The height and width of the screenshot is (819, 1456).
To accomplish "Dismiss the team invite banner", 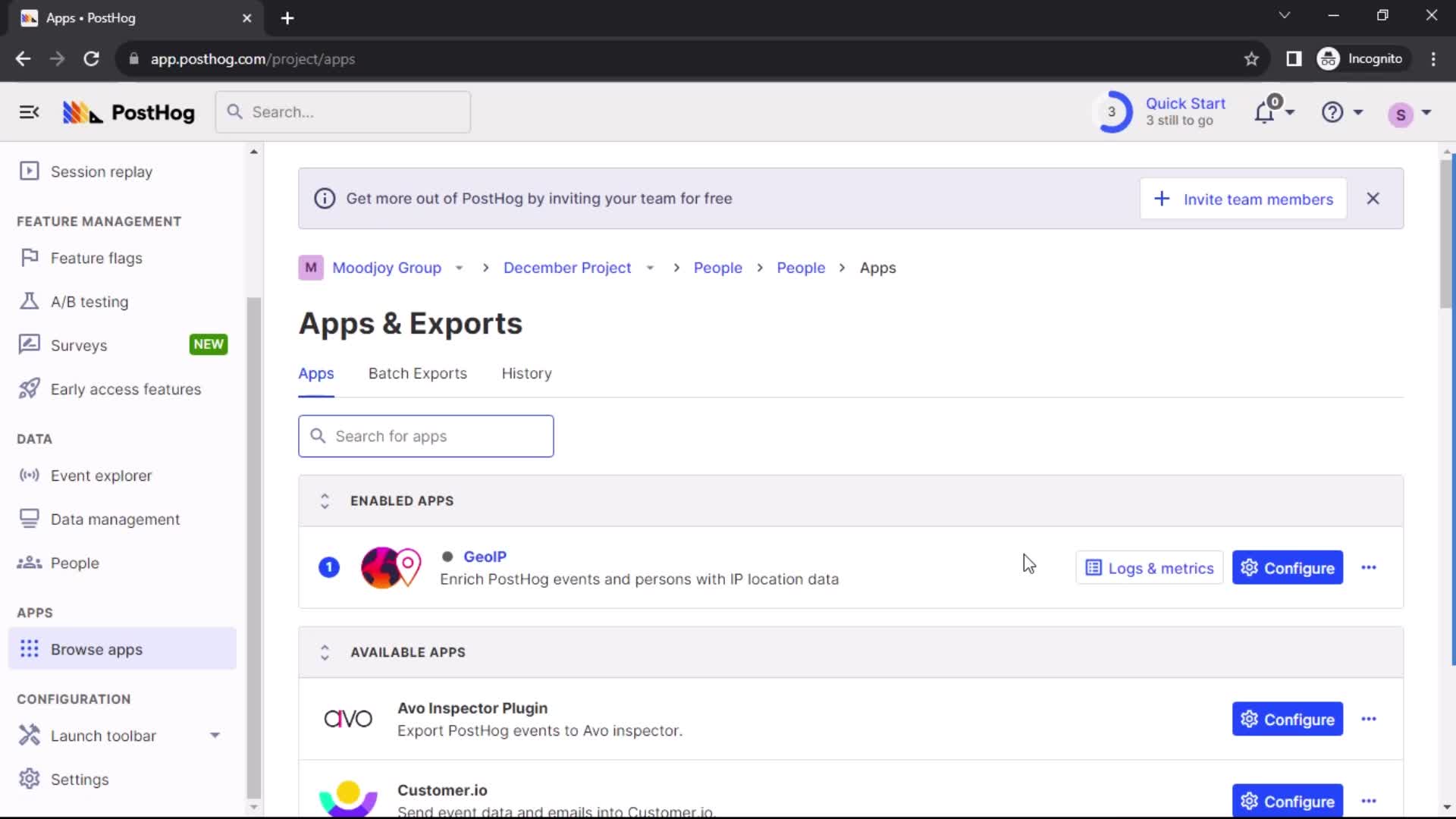I will pyautogui.click(x=1373, y=199).
